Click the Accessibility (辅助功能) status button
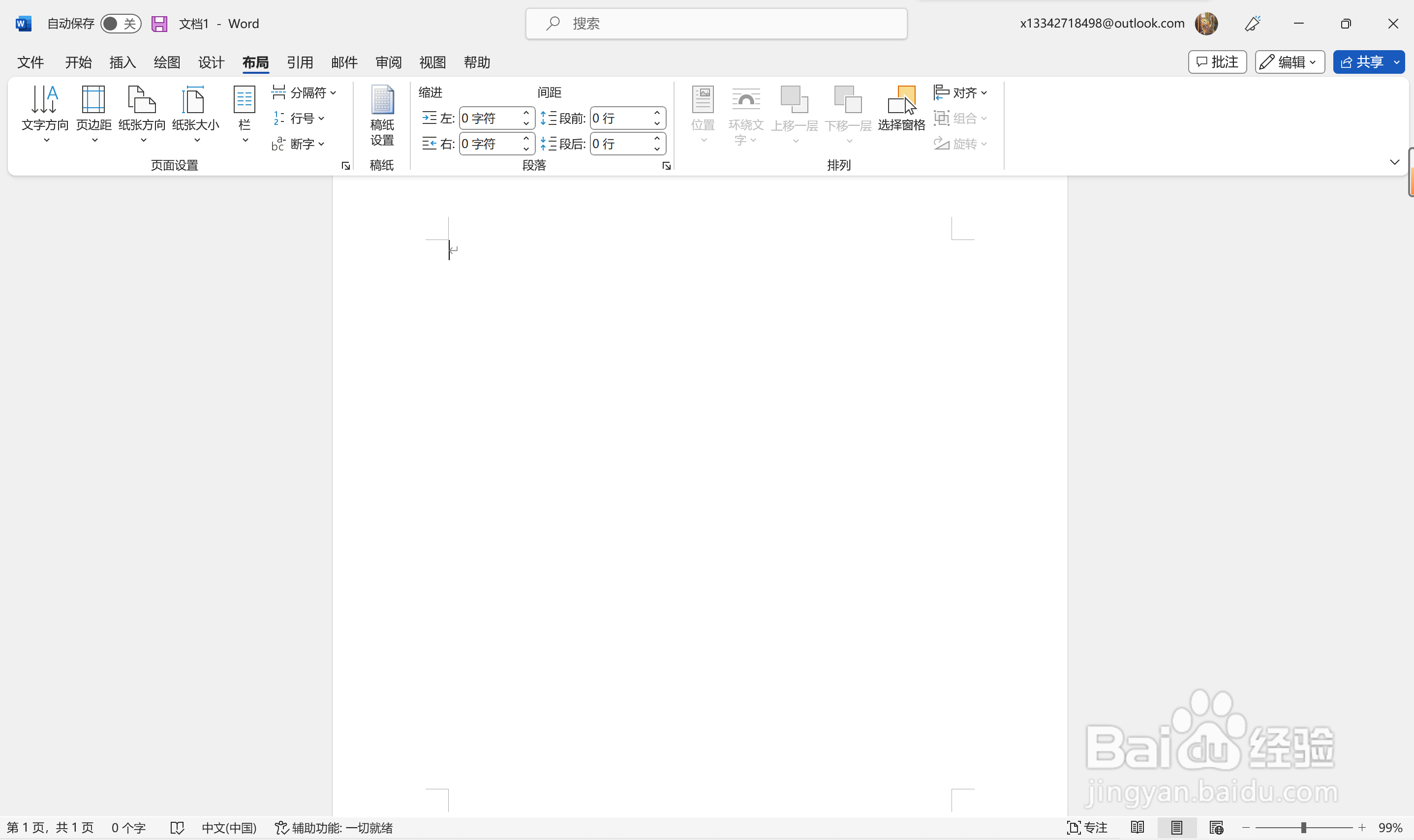This screenshot has height=840, width=1414. pos(334,828)
